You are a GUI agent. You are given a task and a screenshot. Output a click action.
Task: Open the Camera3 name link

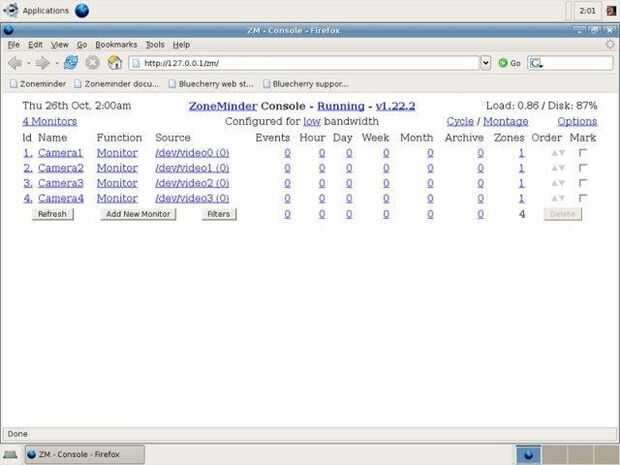[61, 183]
